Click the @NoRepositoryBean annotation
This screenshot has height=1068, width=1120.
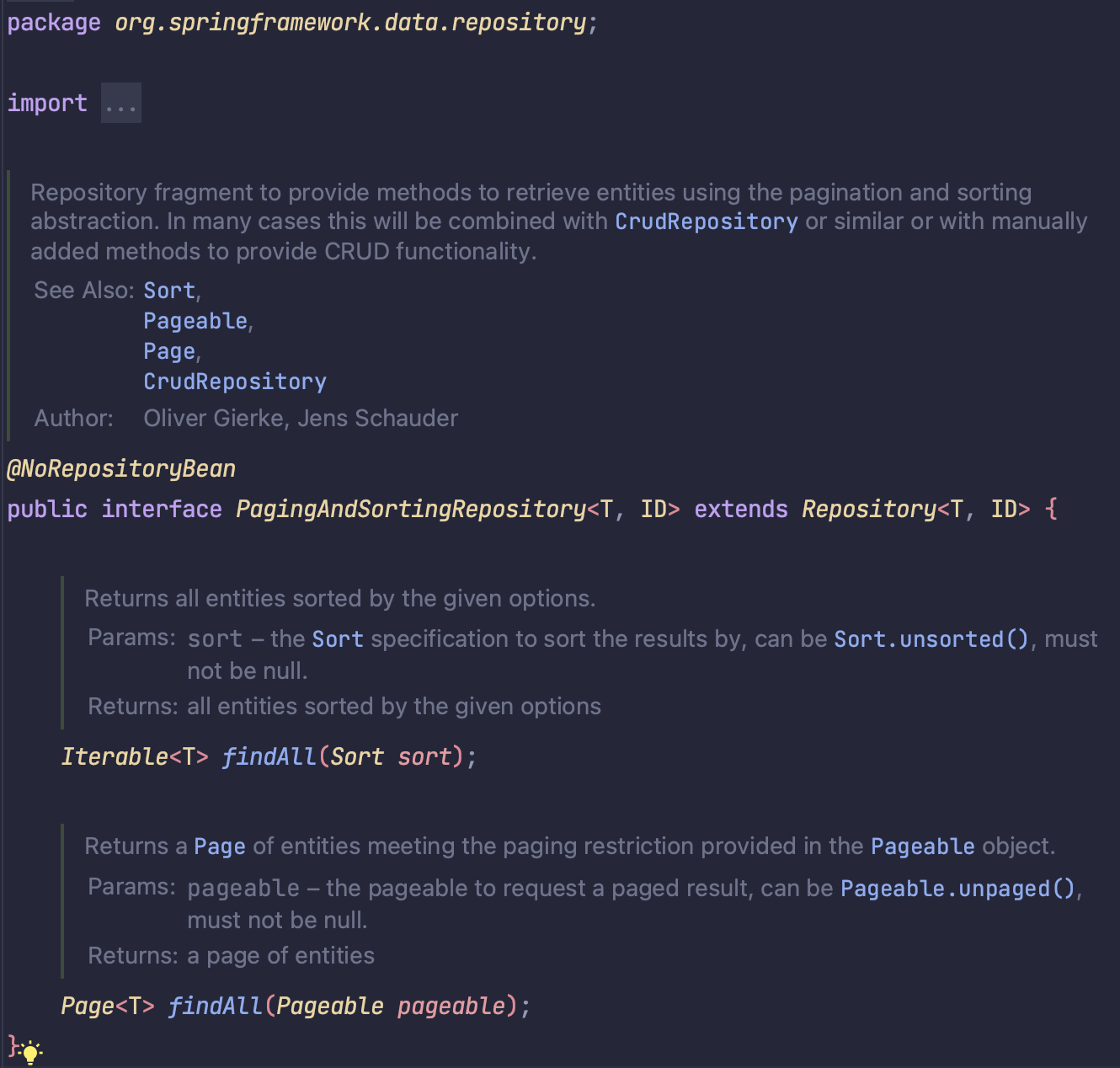[x=120, y=468]
